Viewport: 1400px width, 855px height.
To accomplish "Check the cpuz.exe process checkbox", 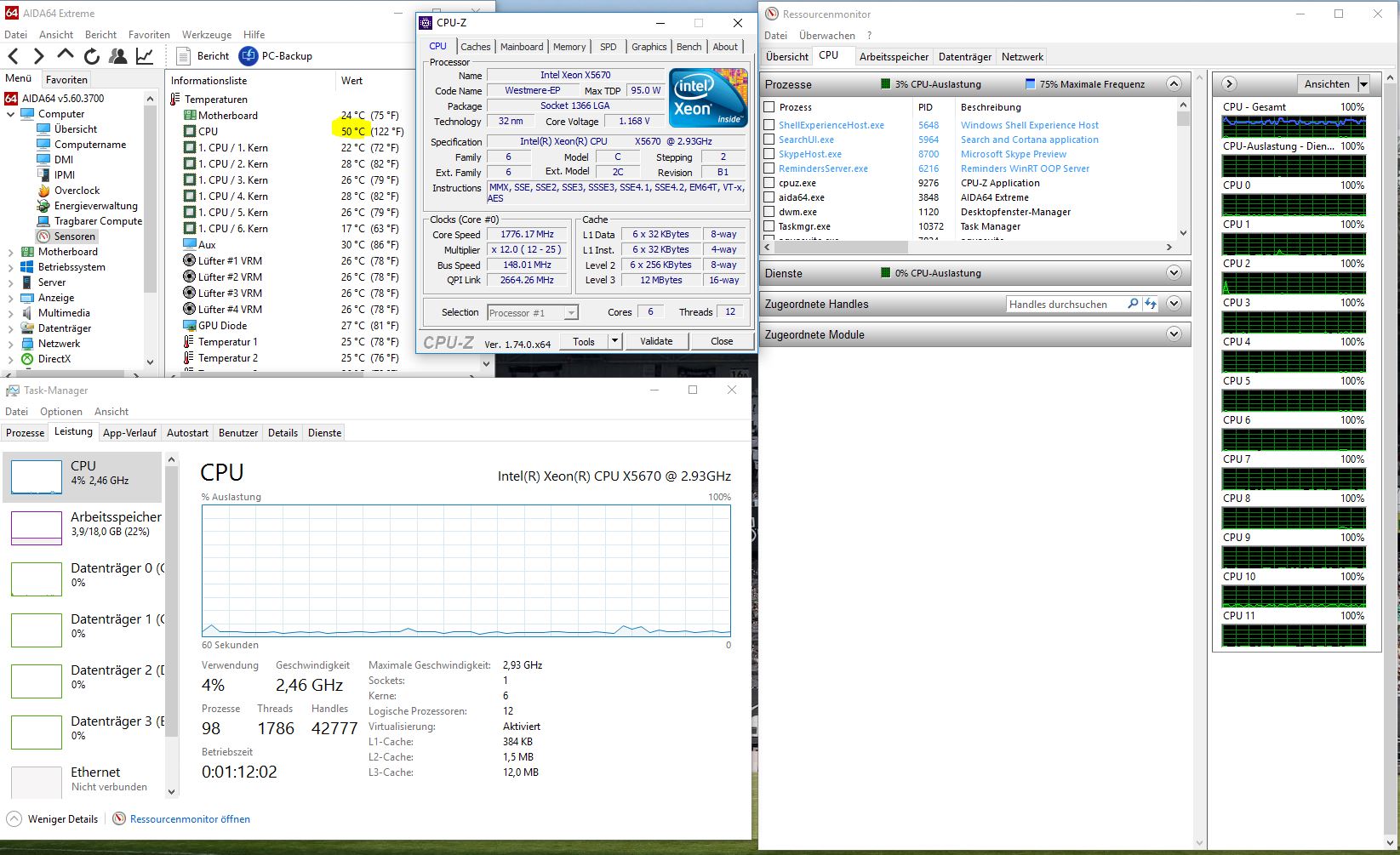I will click(x=769, y=183).
